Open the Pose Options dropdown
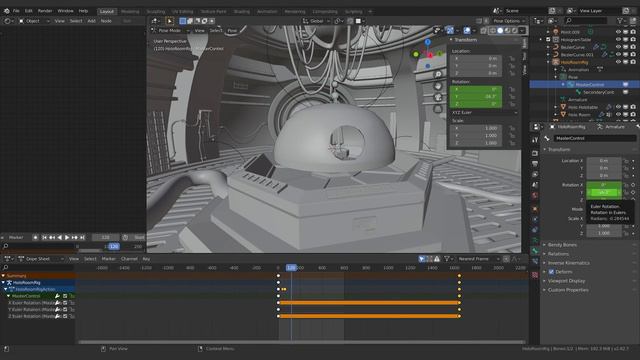The width and height of the screenshot is (640, 360). click(509, 21)
